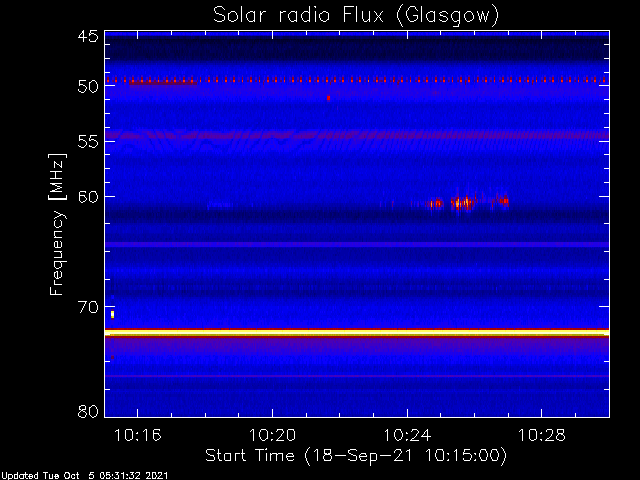The width and height of the screenshot is (640, 480).
Task: Click the 80 frequency tick label
Action: (88, 411)
